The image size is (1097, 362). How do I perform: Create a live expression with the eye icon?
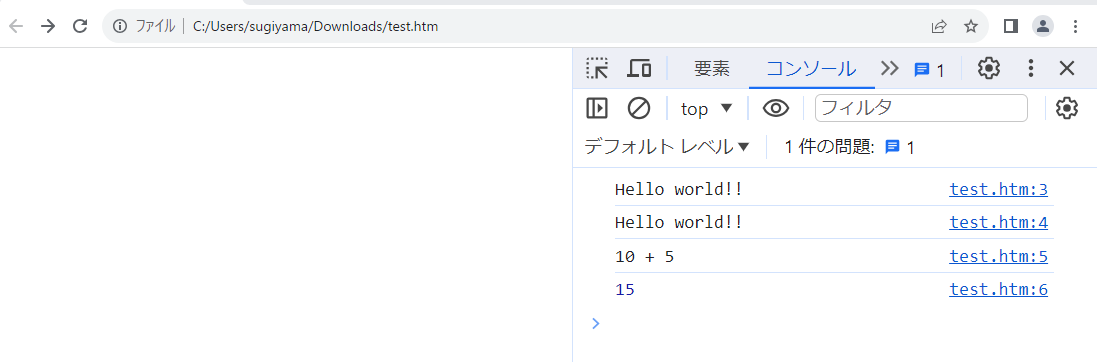click(776, 109)
